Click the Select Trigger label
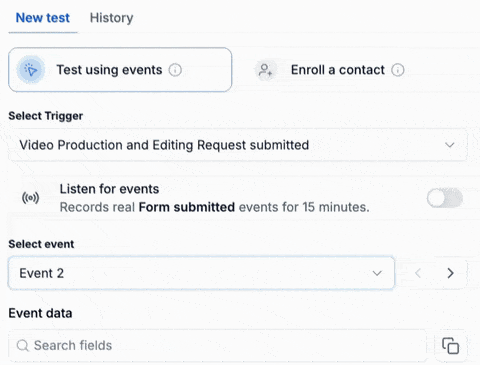The height and width of the screenshot is (365, 480). coord(46,116)
